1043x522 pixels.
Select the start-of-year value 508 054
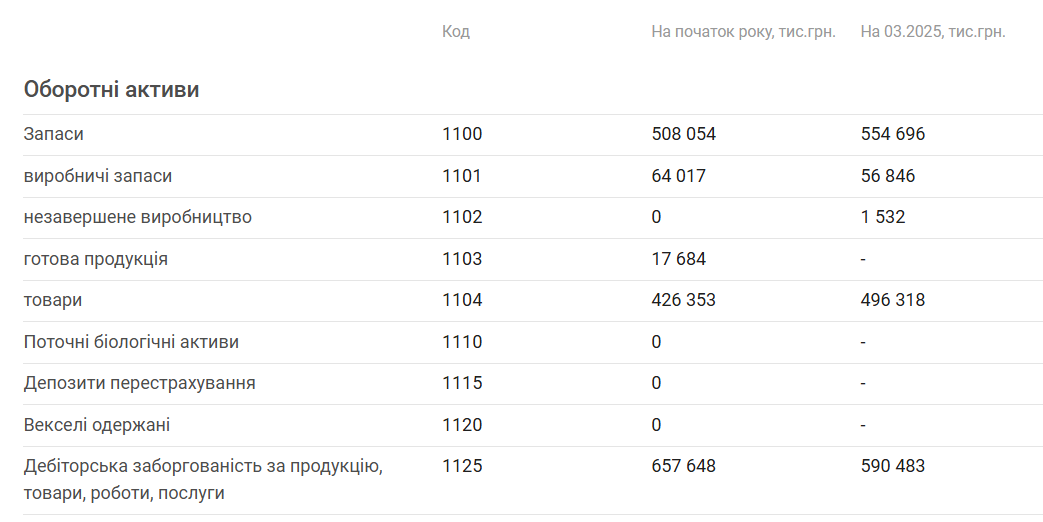tap(684, 134)
